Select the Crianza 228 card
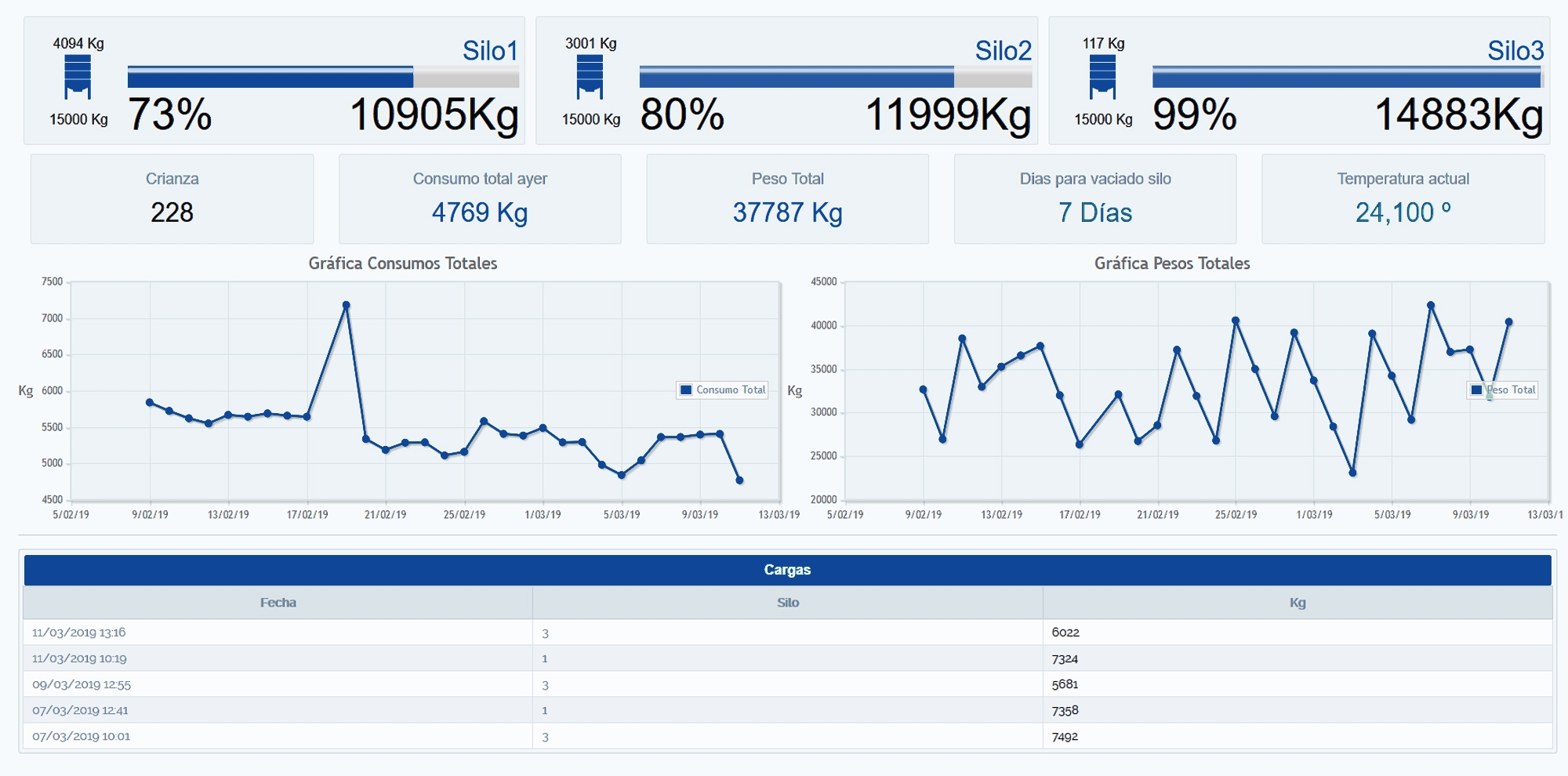Viewport: 1568px width, 776px height. [172, 198]
